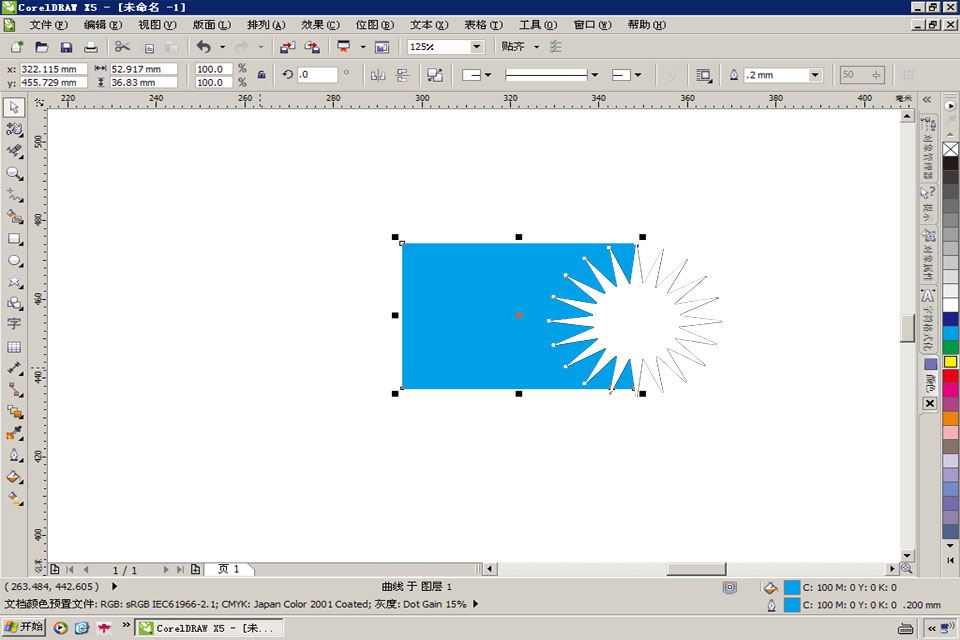Screen dimensions: 960x640
Task: Select the Interactive Blend tool
Action: [14, 412]
